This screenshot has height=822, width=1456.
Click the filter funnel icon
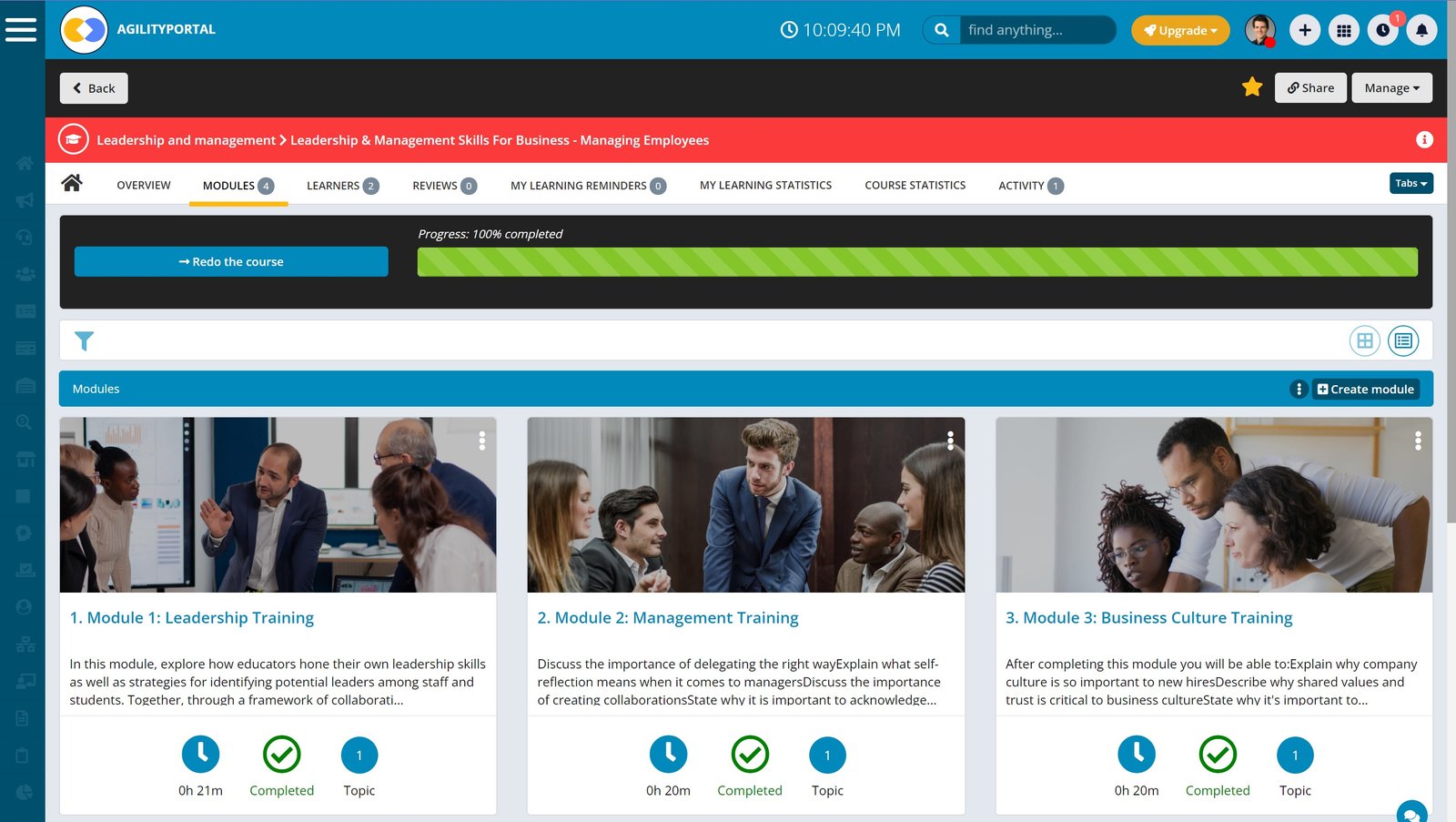[x=84, y=341]
